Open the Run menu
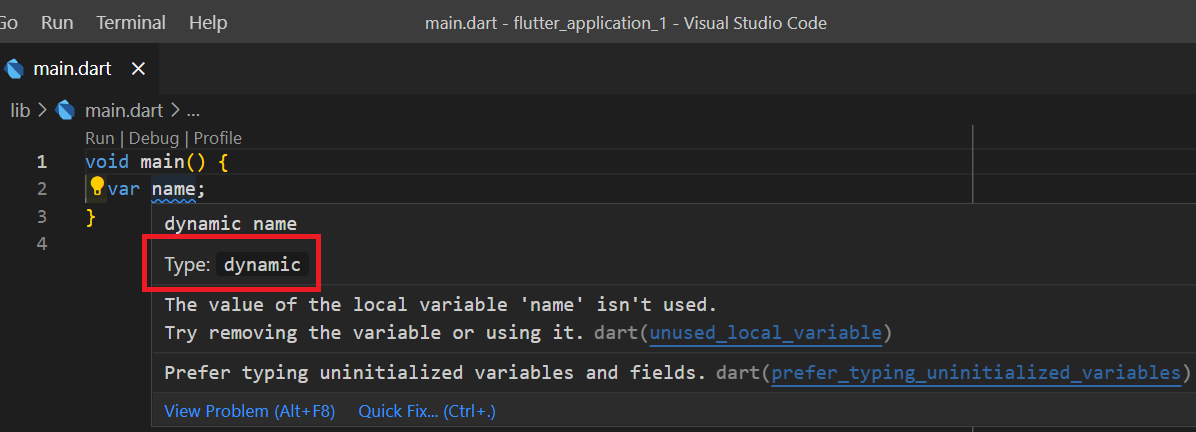 pyautogui.click(x=57, y=23)
